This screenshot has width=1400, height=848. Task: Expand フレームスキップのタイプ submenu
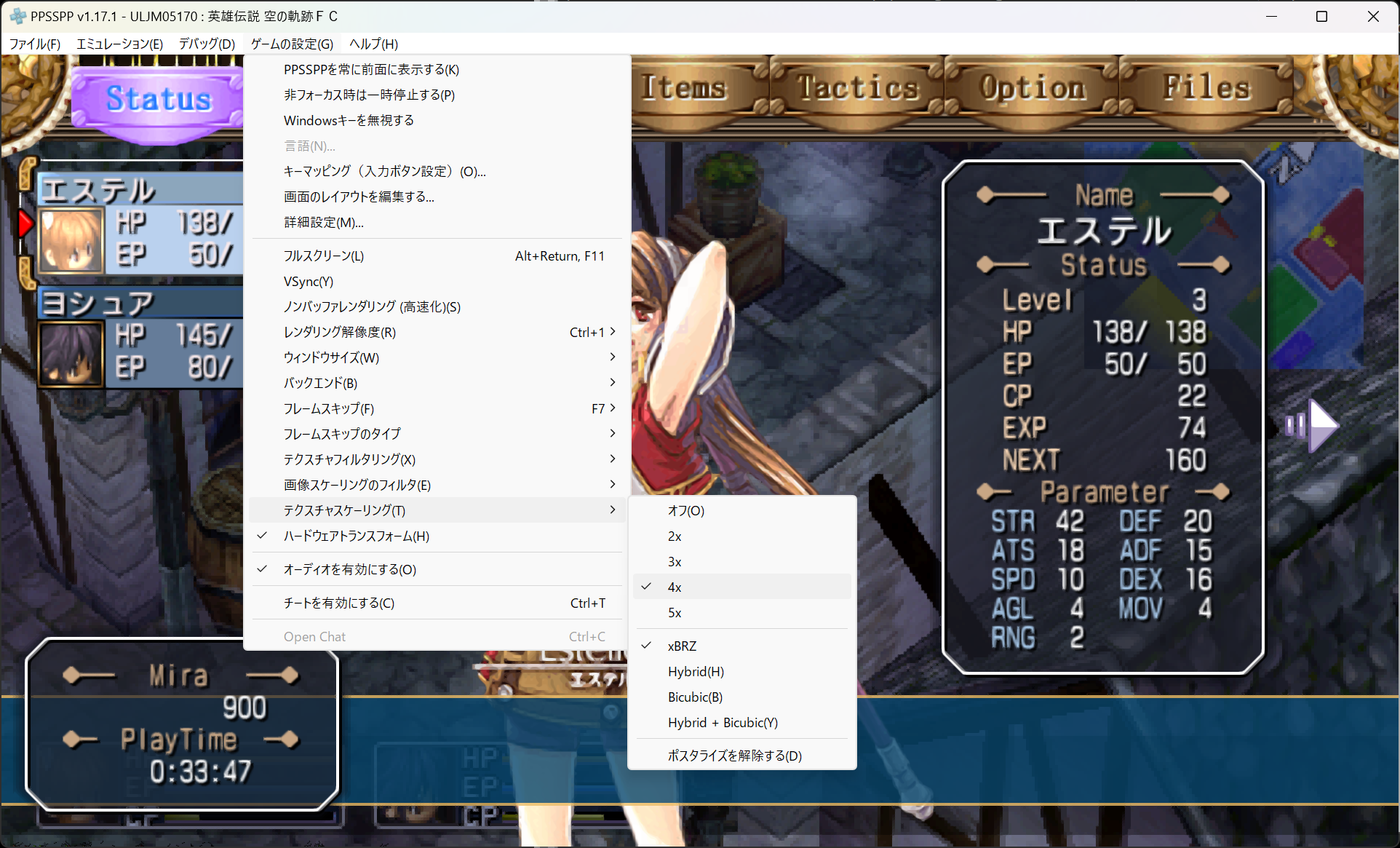click(x=437, y=435)
